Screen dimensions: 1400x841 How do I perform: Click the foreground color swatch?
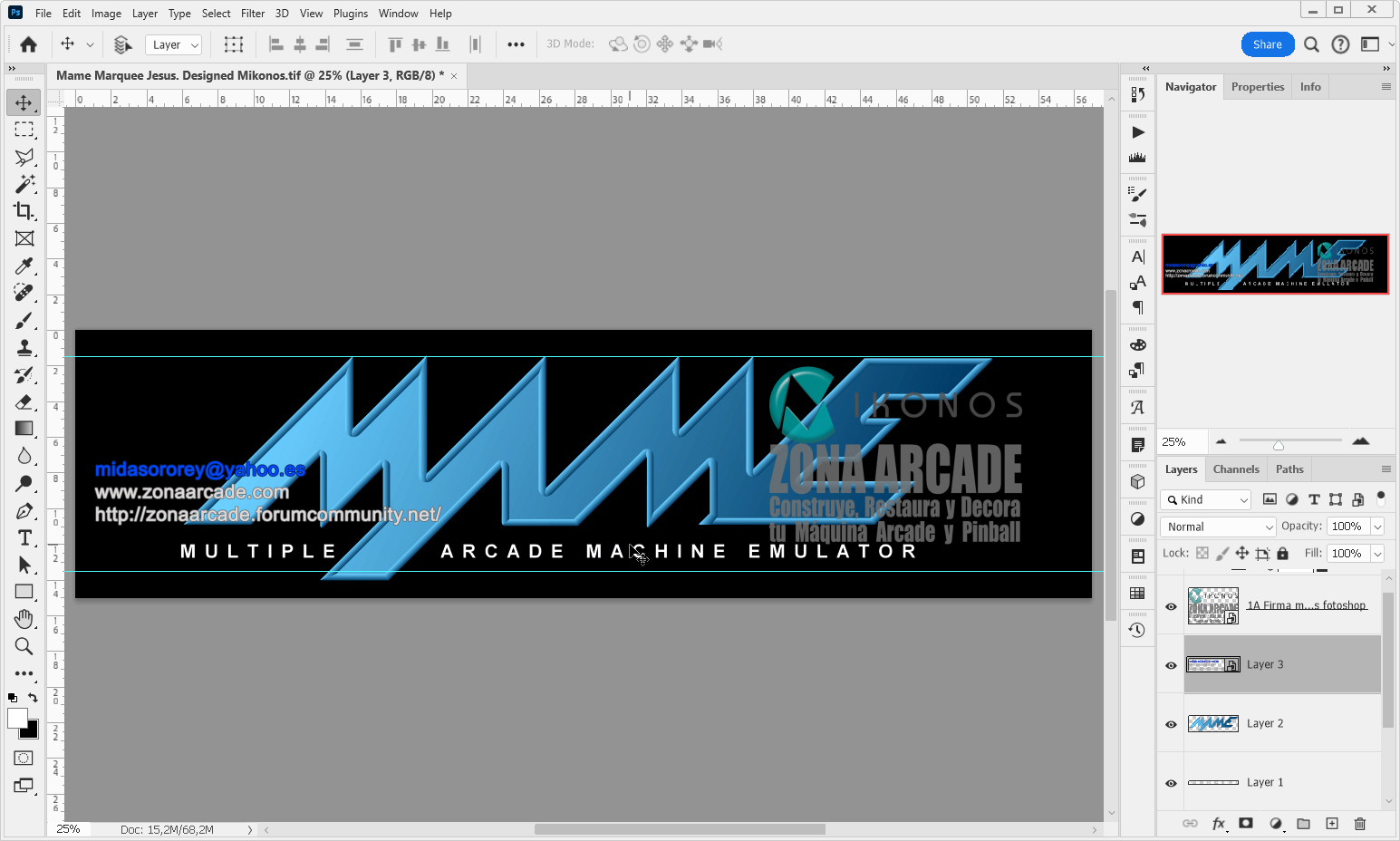click(x=18, y=717)
